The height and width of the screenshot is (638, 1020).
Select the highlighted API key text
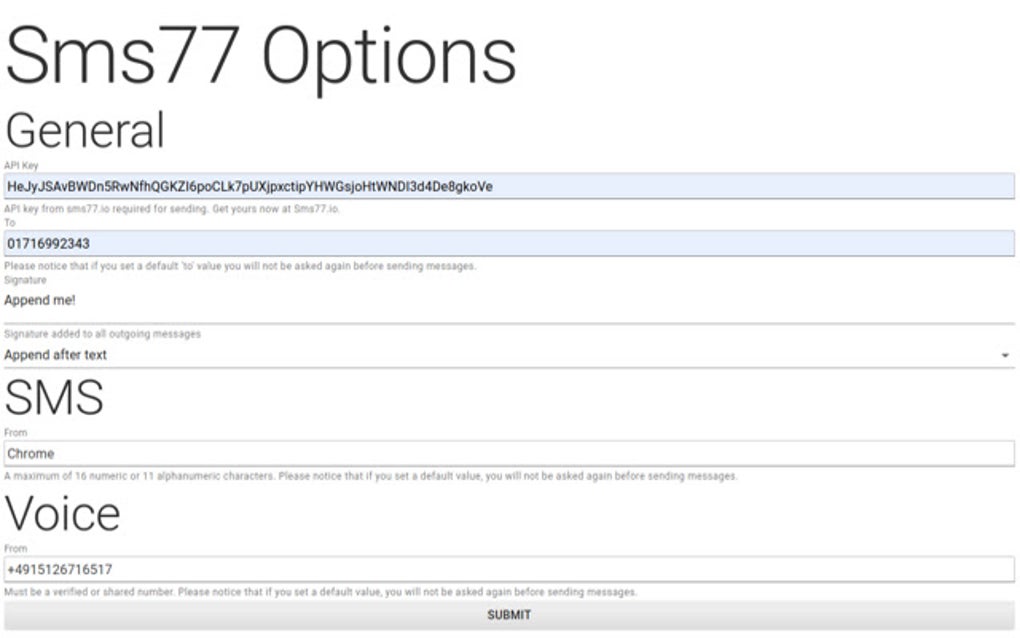pos(250,186)
